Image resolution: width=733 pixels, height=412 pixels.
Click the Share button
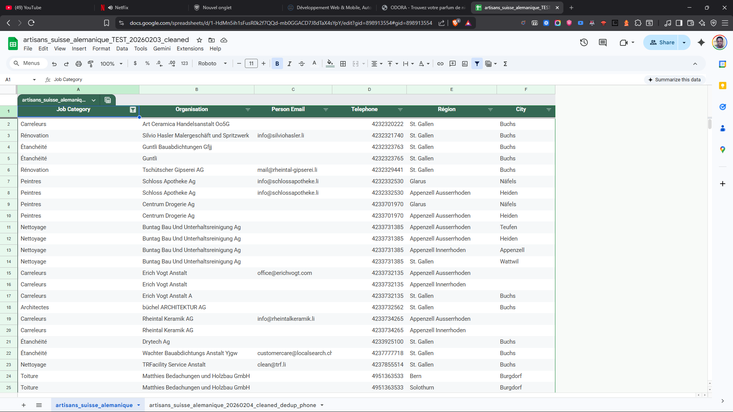662,43
